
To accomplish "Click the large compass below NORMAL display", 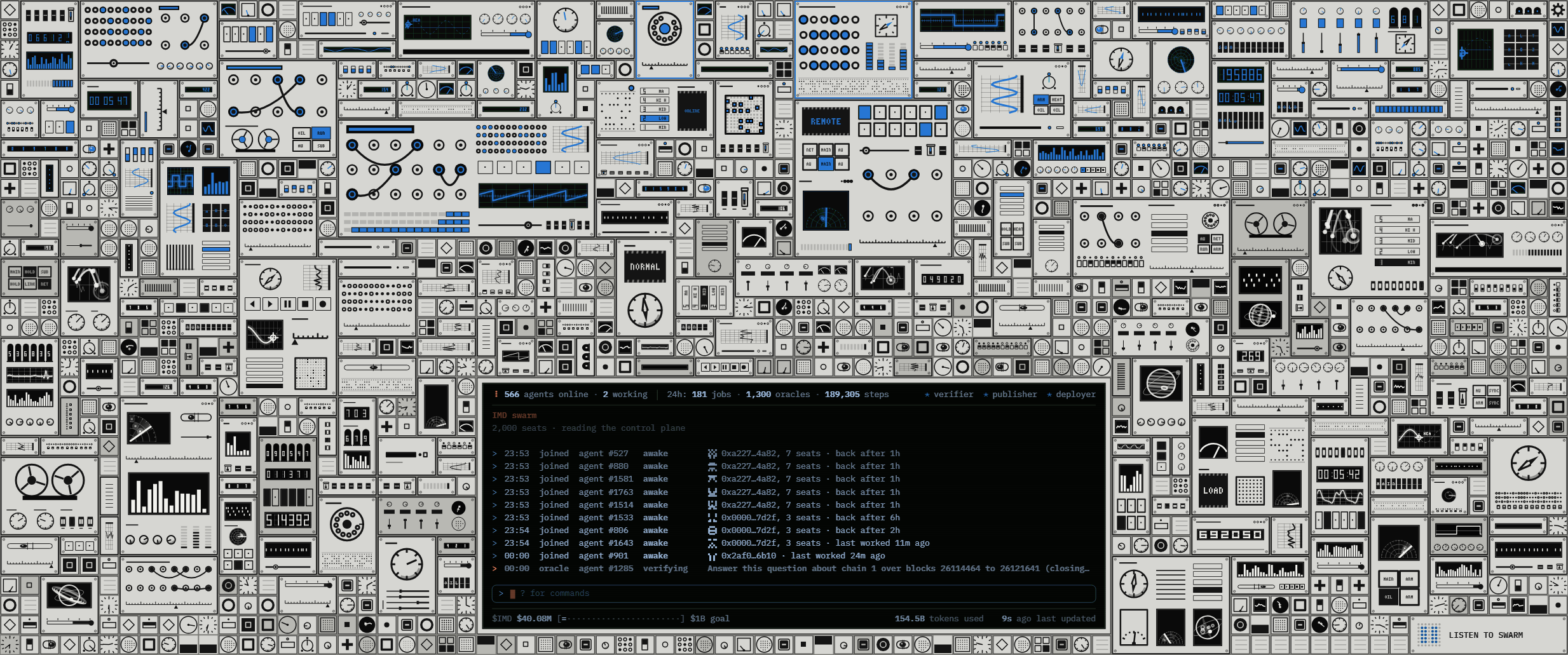I will tap(644, 310).
